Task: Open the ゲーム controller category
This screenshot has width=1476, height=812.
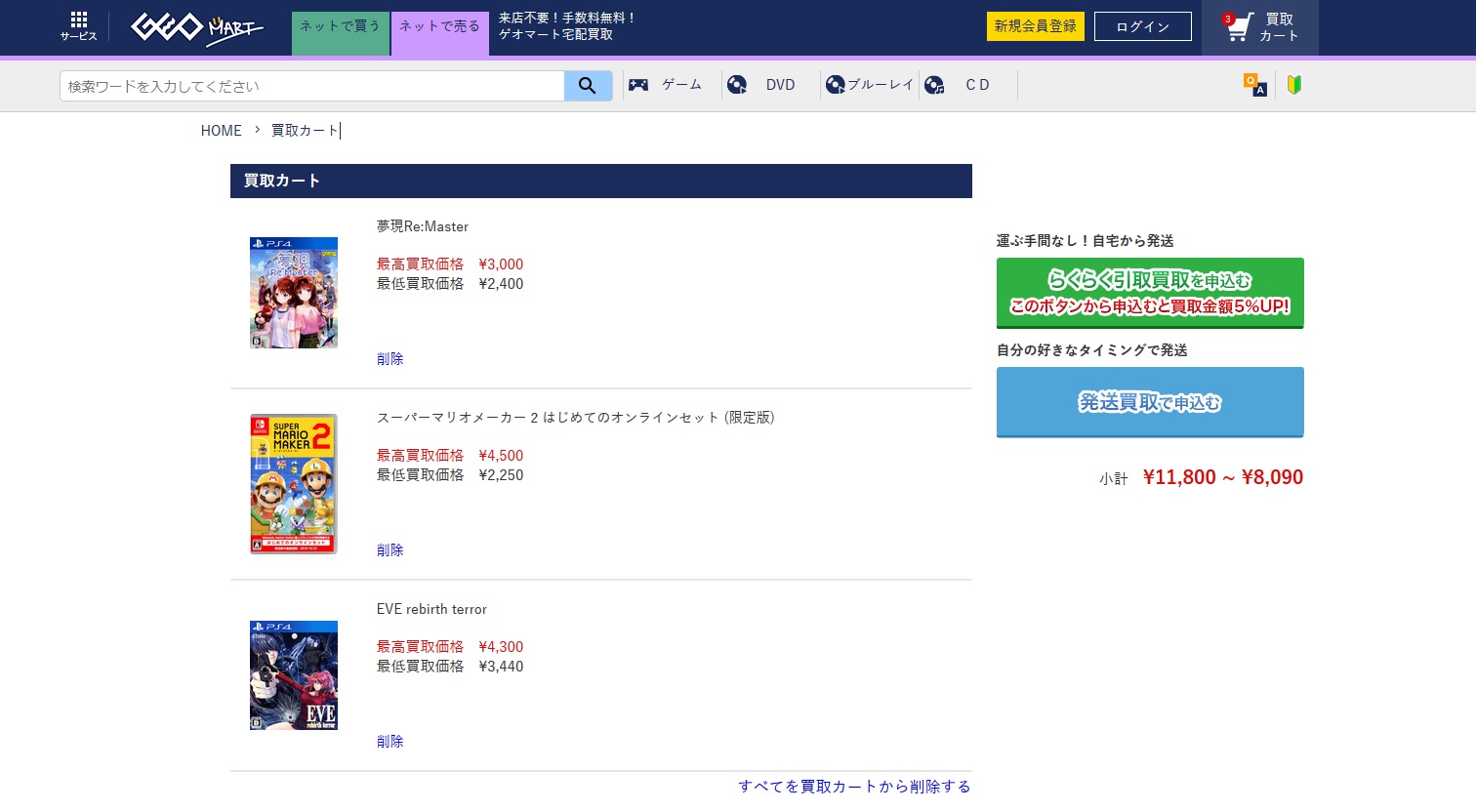Action: 666,85
